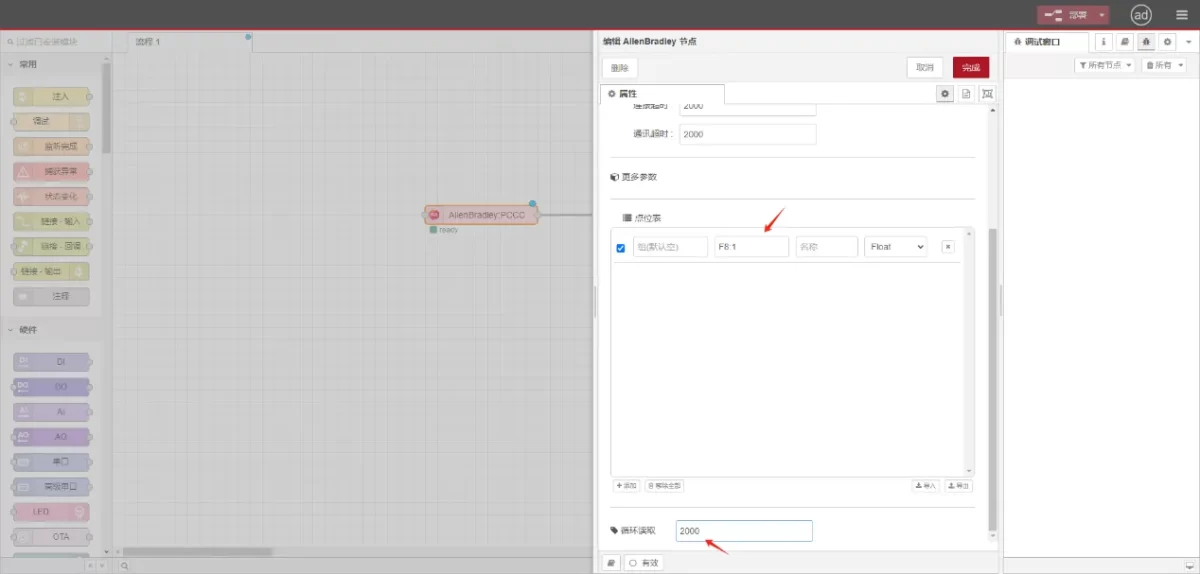This screenshot has height=574, width=1200.
Task: Open the sidebar help book icon
Action: (1125, 42)
